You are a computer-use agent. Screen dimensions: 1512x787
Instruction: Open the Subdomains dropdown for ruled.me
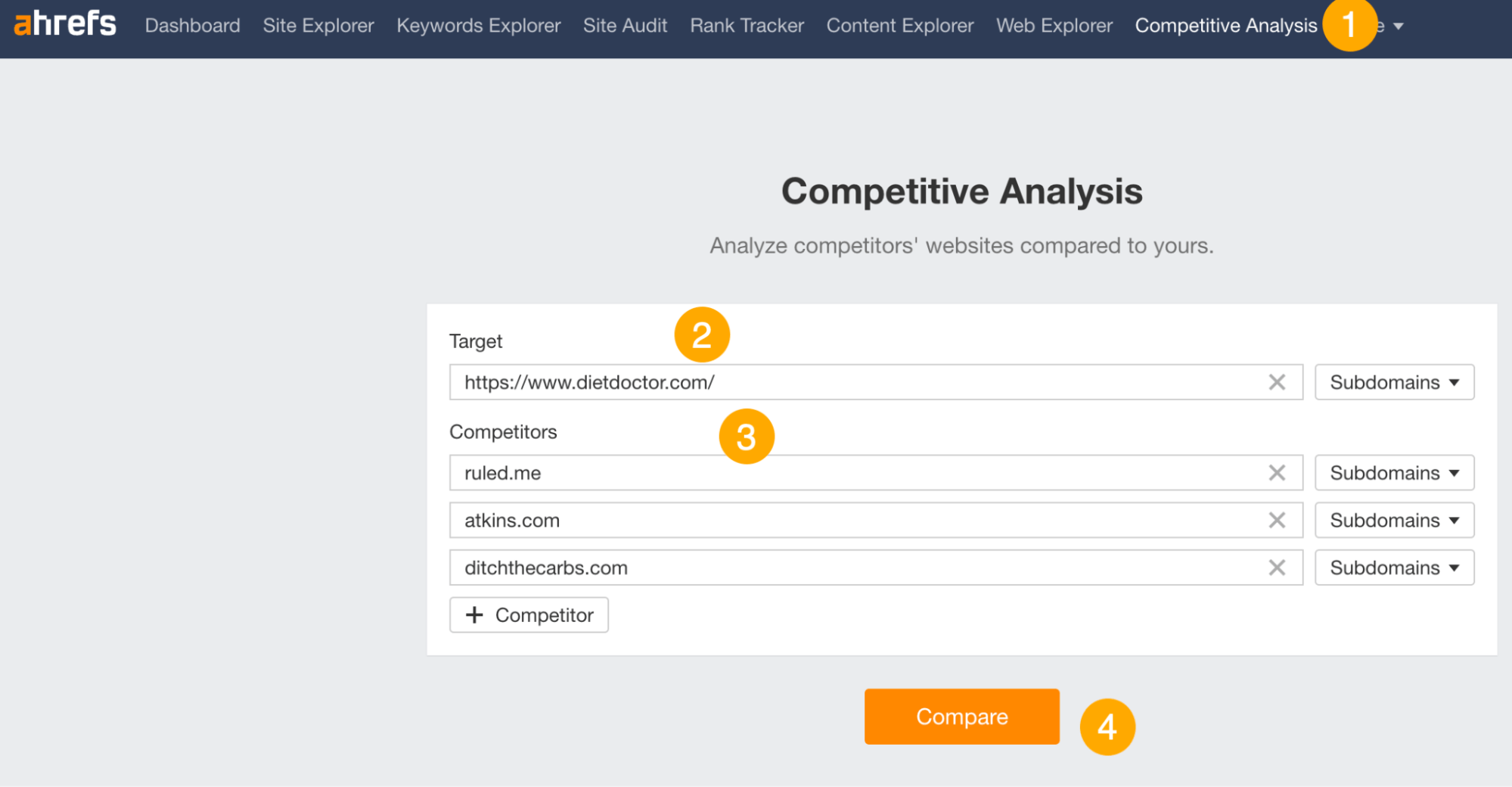[x=1394, y=472]
